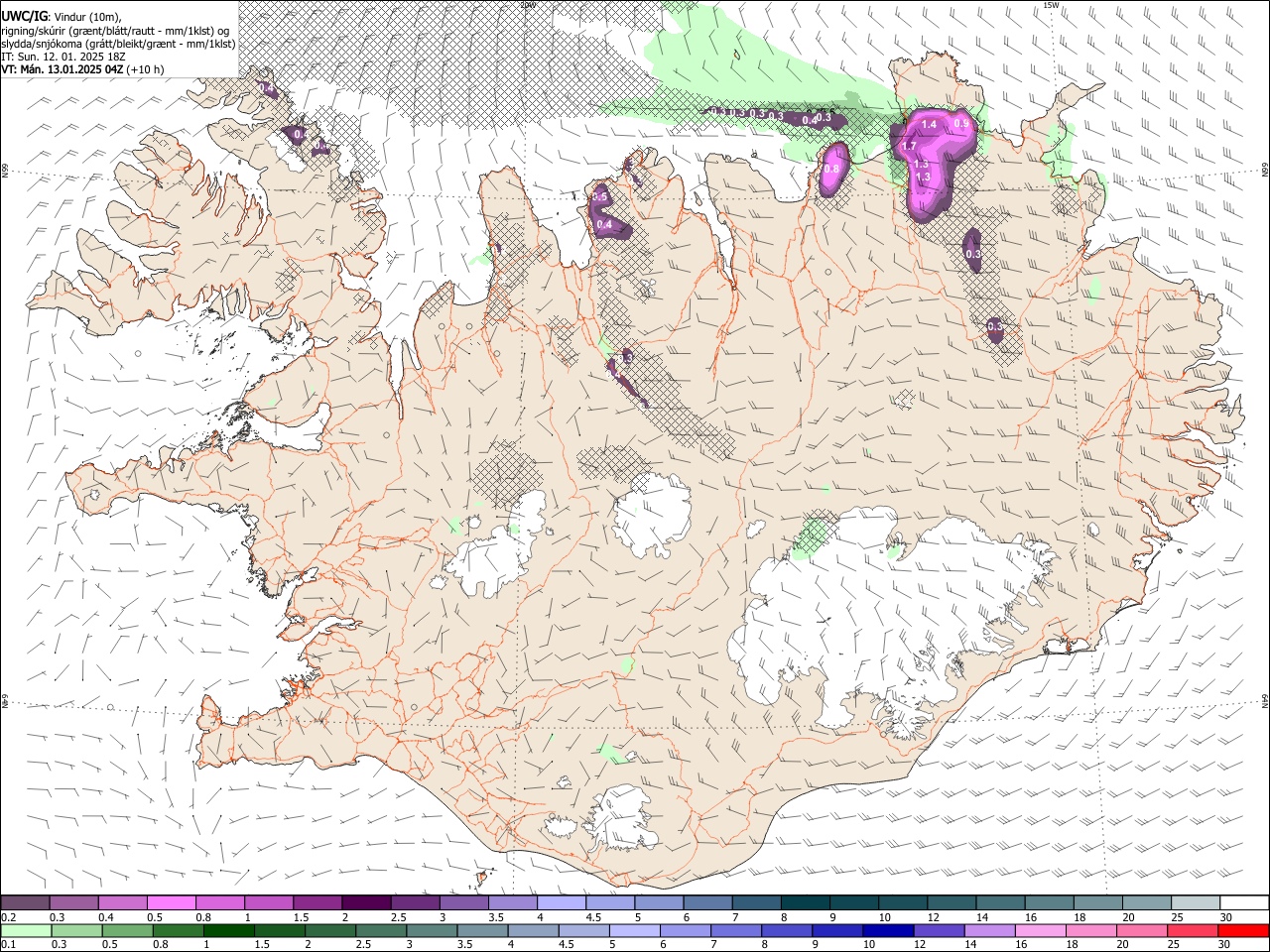Click the 1.7 snowfall value on the map

[910, 147]
